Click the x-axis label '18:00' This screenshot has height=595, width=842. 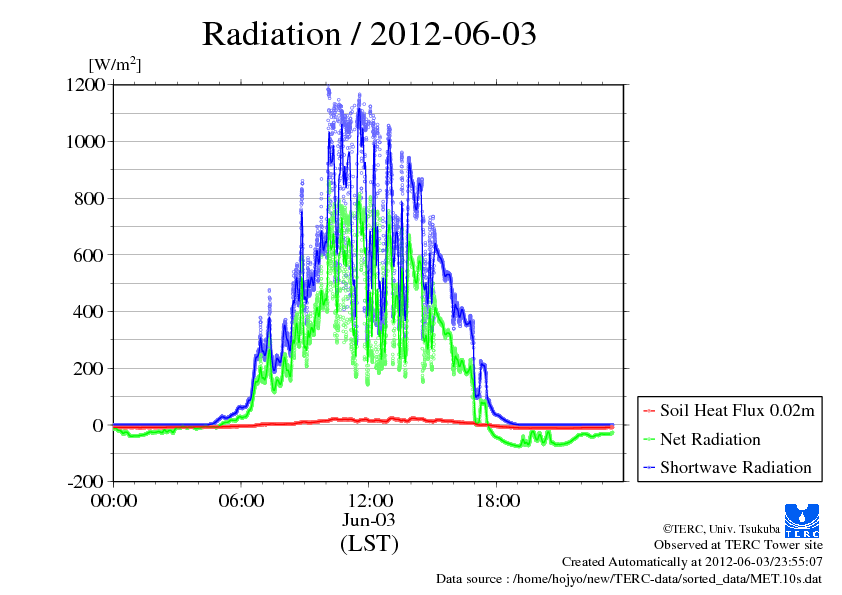(497, 501)
